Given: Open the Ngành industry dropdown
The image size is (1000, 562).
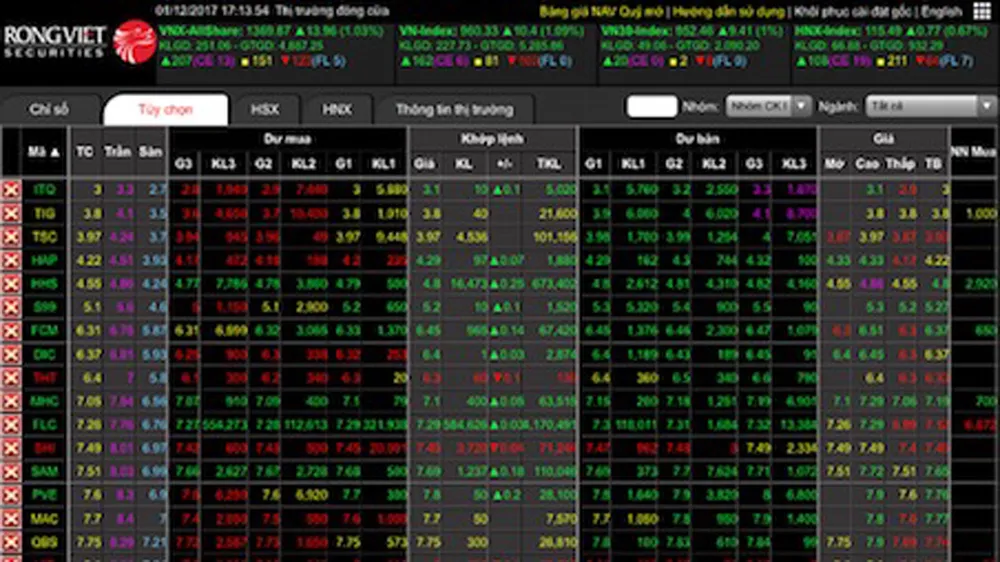Looking at the screenshot, I should click(930, 106).
